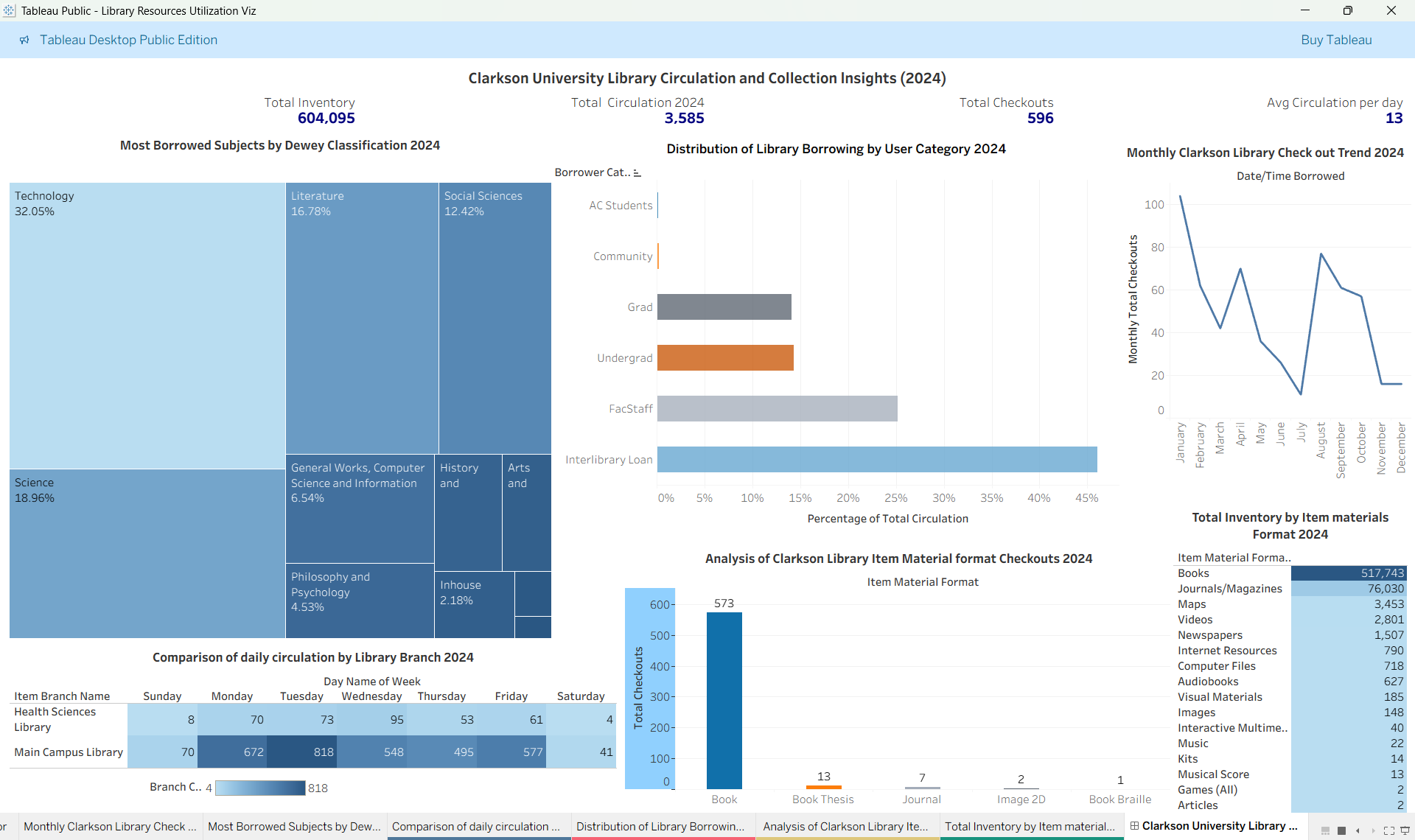Click the Community category label
The width and height of the screenshot is (1415, 840).
pyautogui.click(x=623, y=256)
